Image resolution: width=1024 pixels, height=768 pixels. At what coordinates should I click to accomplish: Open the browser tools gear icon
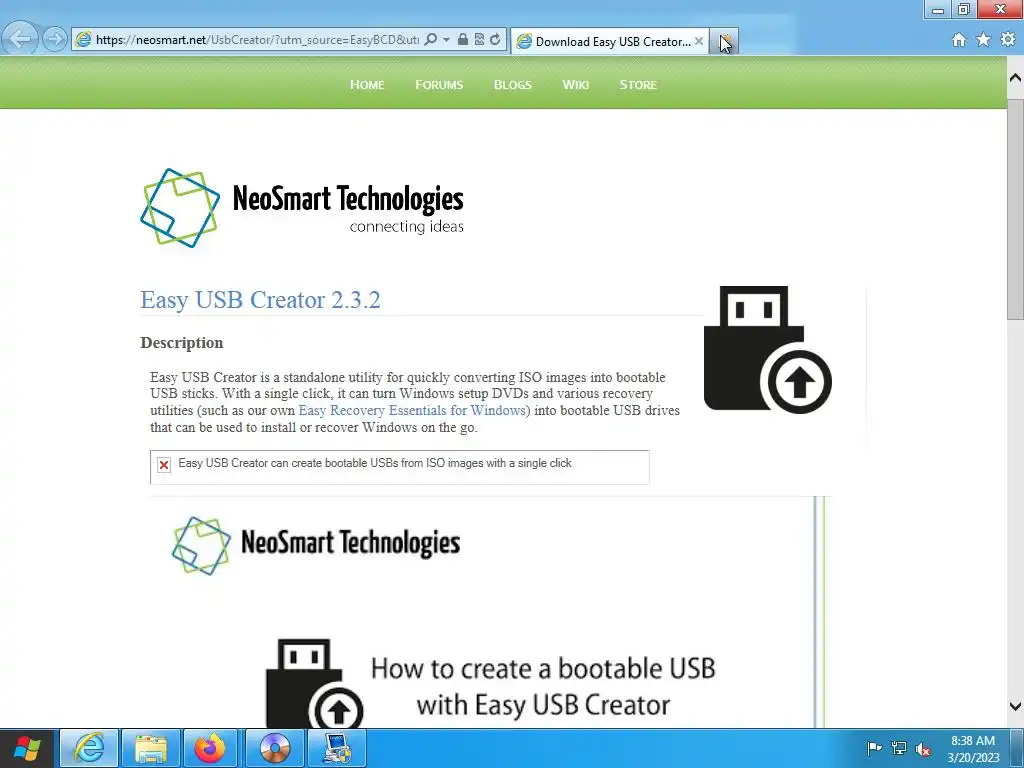click(1008, 40)
